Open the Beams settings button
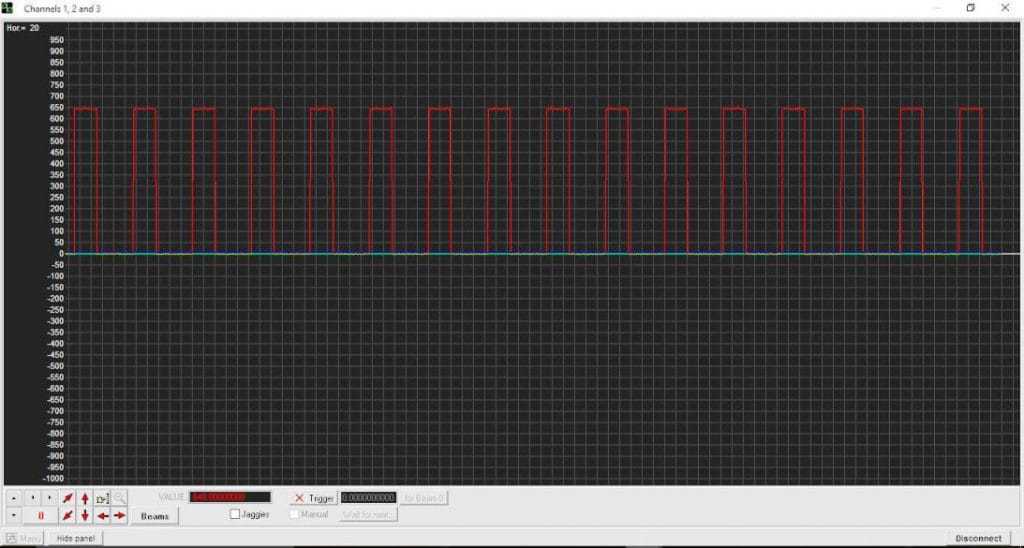Image resolution: width=1024 pixels, height=548 pixels. click(155, 516)
